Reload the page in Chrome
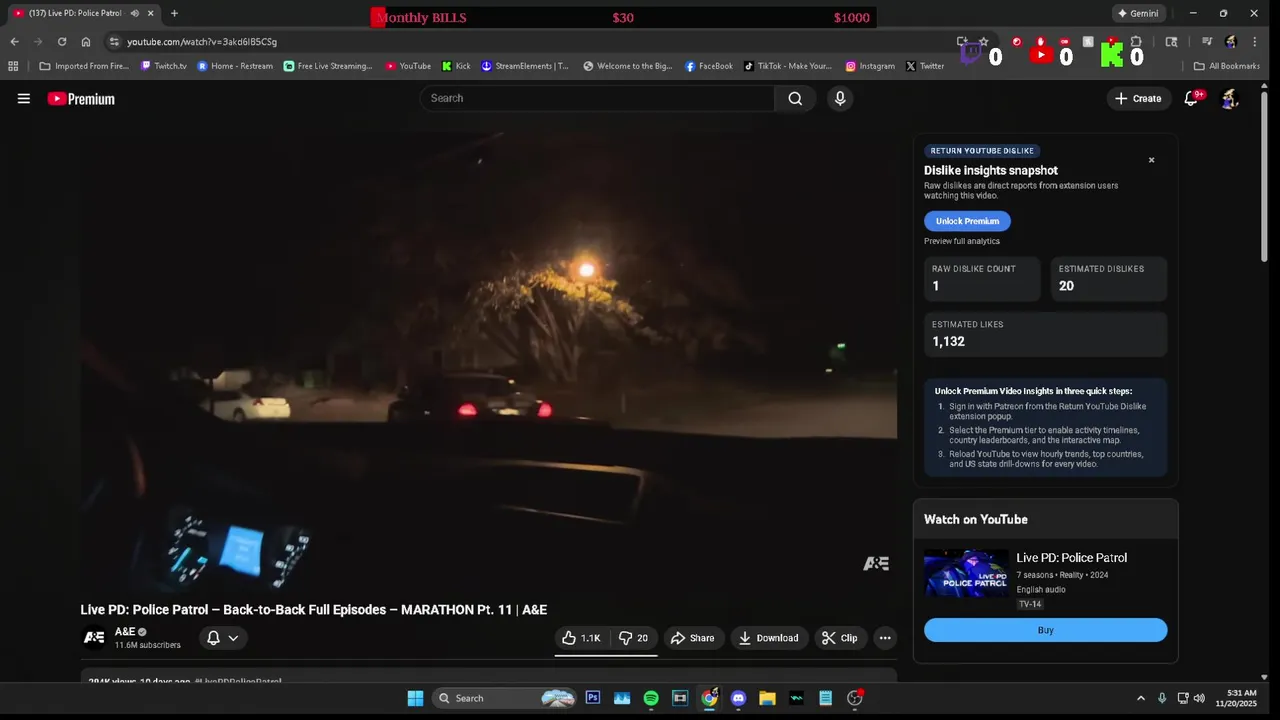The height and width of the screenshot is (720, 1280). [62, 42]
